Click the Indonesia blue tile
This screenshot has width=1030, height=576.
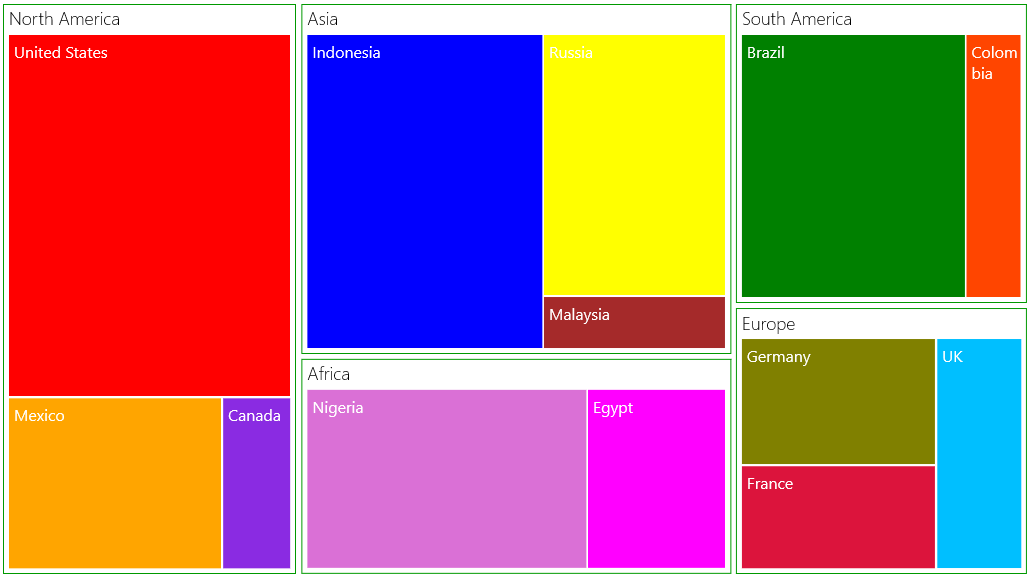coord(424,191)
